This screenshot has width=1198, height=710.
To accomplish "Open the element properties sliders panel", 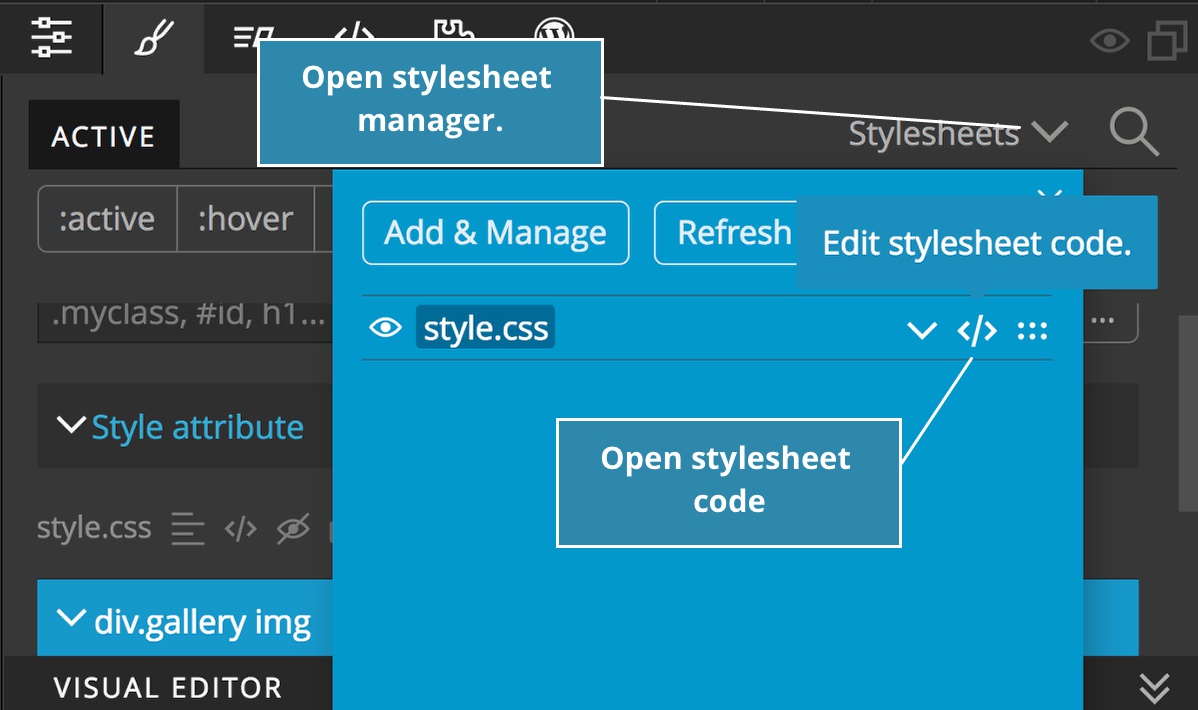I will [x=51, y=37].
